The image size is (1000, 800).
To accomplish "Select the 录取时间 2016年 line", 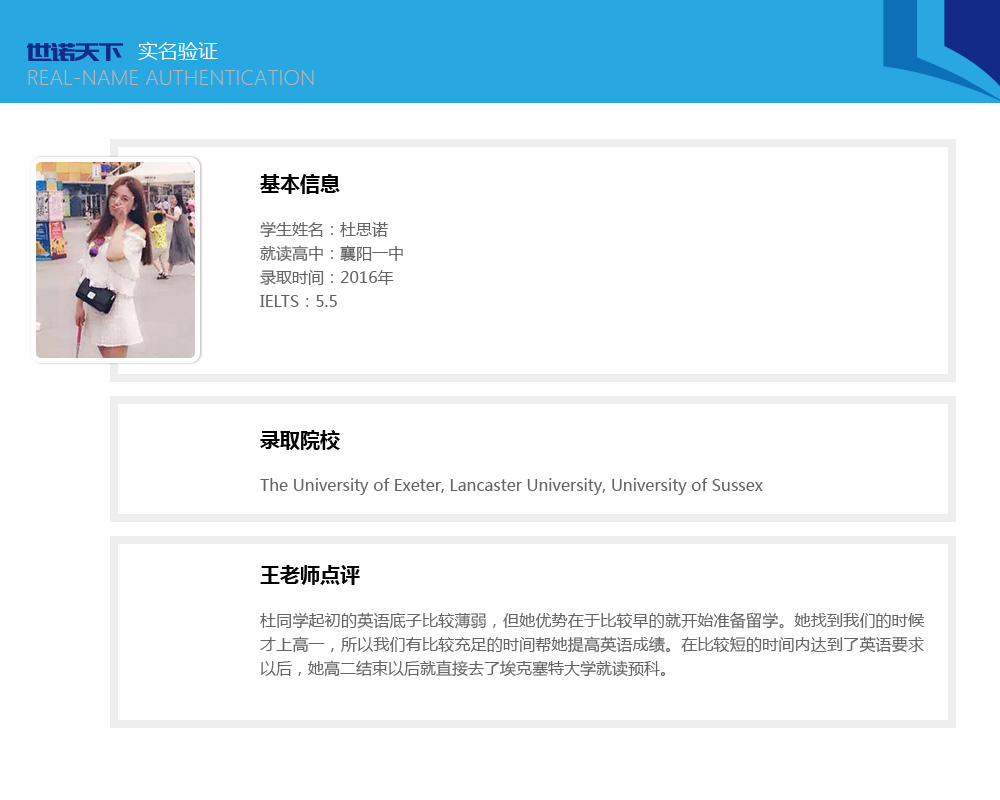I will tap(327, 278).
